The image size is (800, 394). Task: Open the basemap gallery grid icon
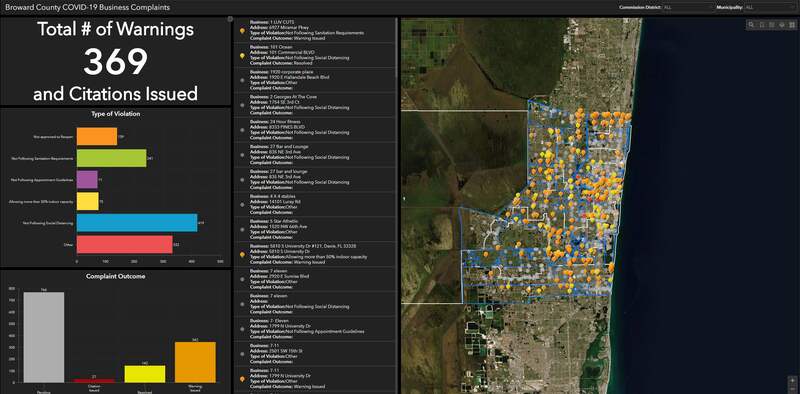coord(792,24)
